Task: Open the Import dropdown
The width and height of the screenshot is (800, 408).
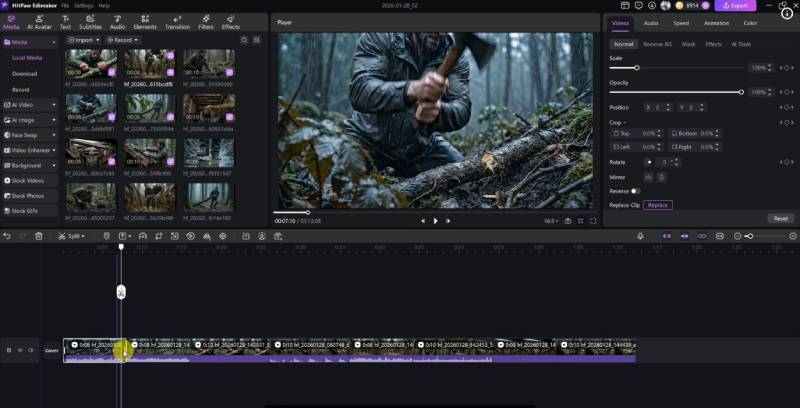Action: [x=84, y=40]
